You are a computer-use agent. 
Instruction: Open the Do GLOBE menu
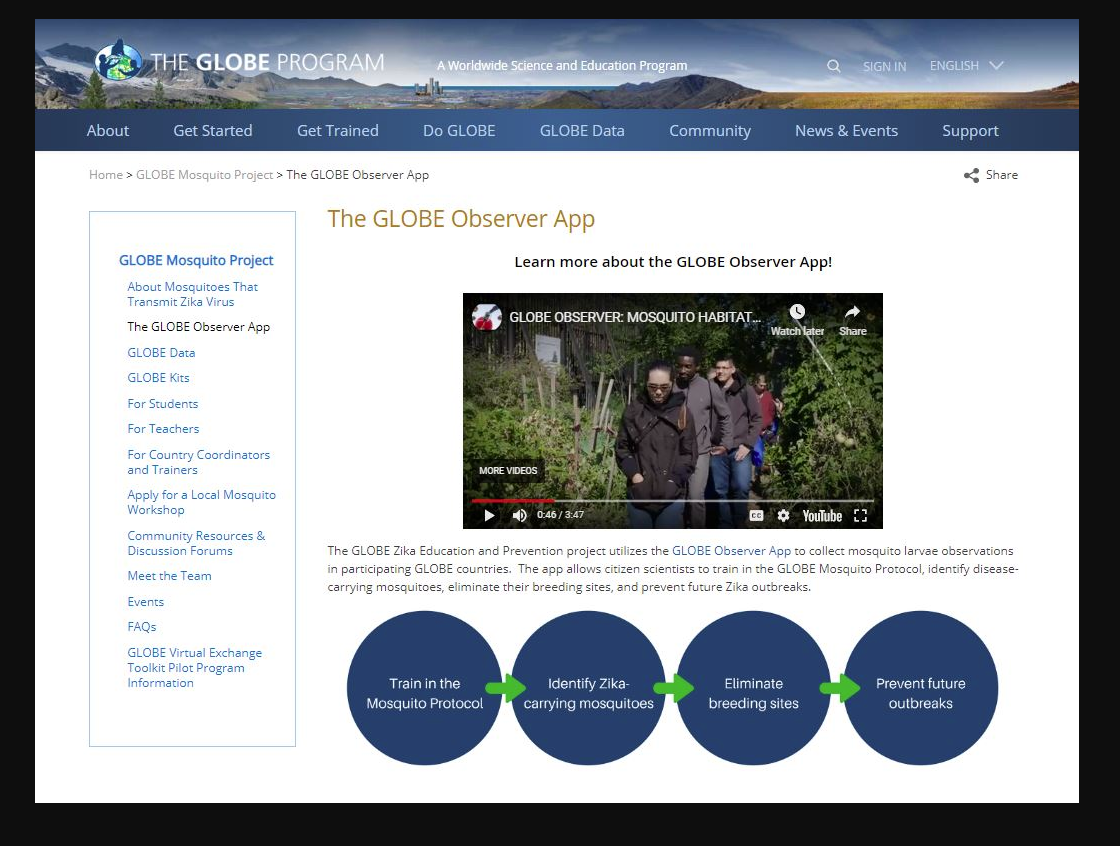point(459,131)
